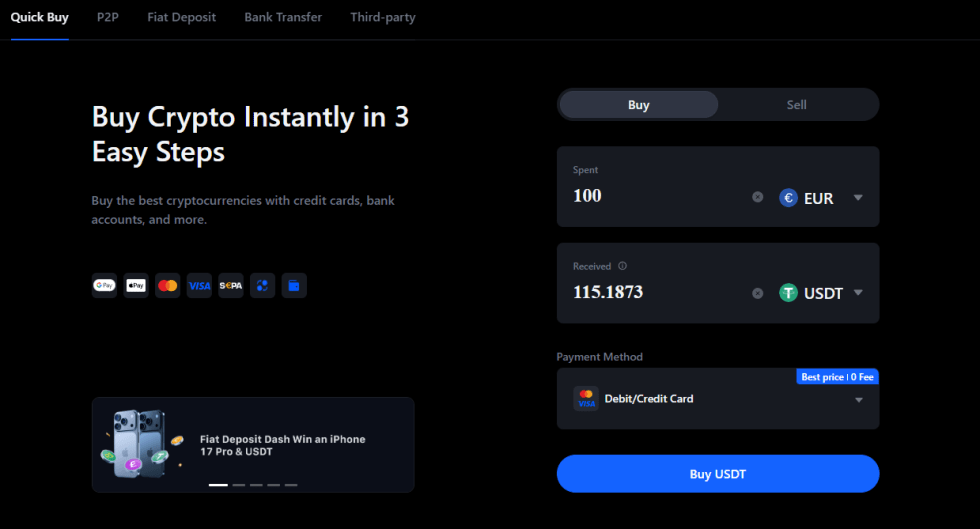Viewport: 980px width, 529px height.
Task: Click the Google Pay payment icon
Action: coord(104,286)
